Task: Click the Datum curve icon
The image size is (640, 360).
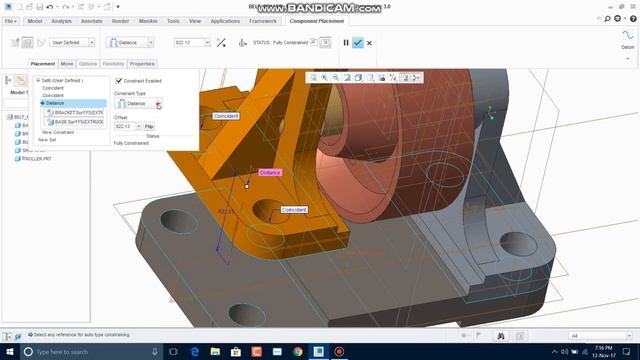Action: [628, 35]
